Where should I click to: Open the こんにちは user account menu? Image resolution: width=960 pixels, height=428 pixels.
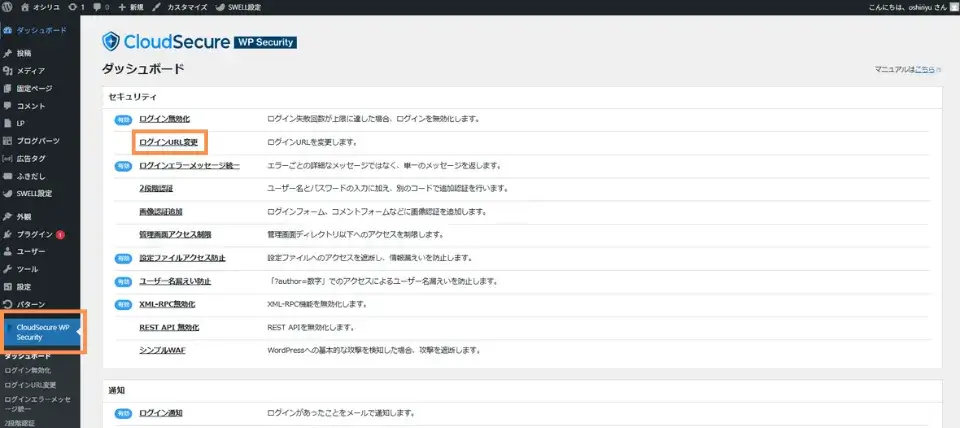[912, 7]
